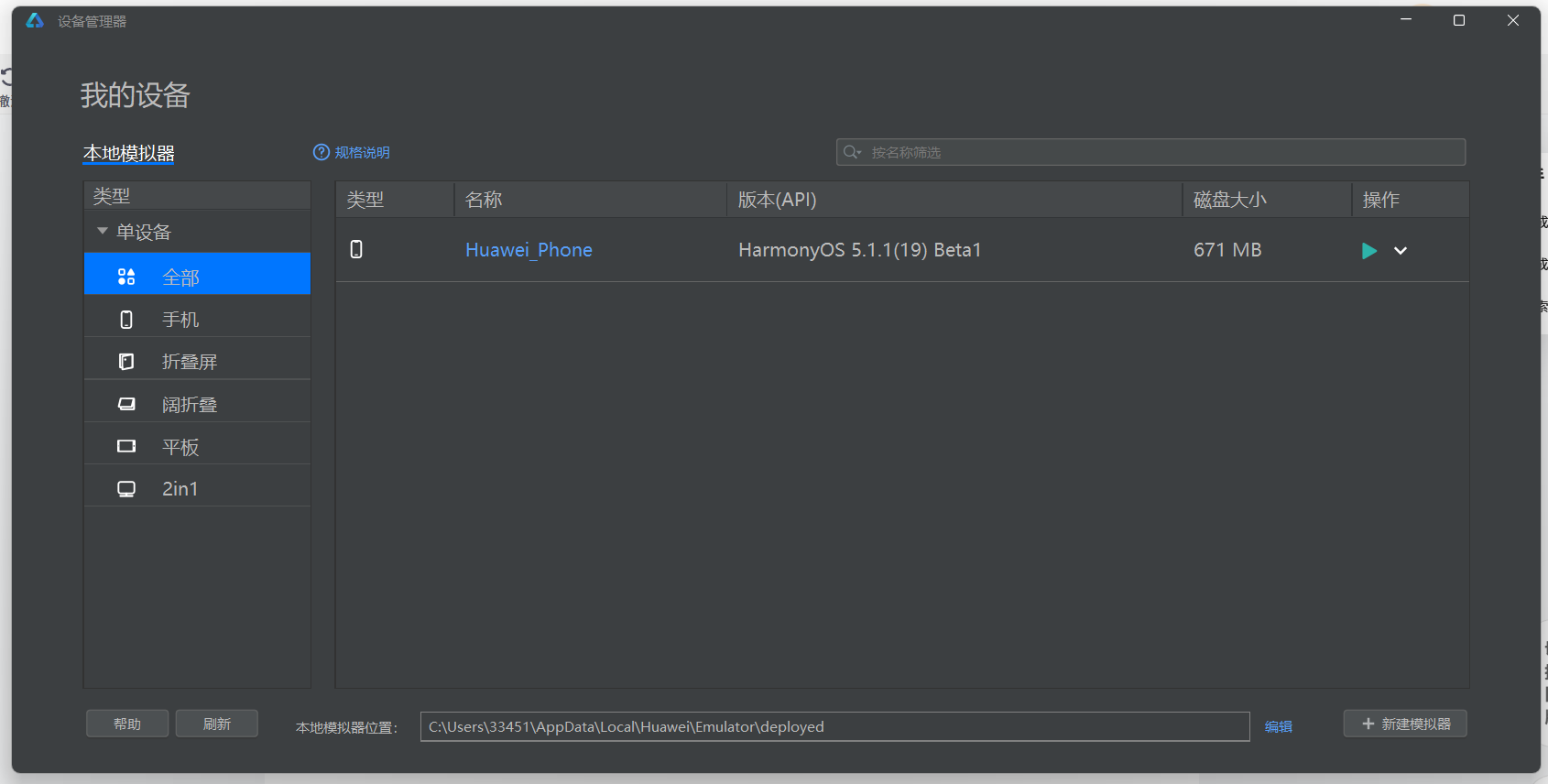
Task: Minimize the 设备管理器 window
Action: (x=1406, y=20)
